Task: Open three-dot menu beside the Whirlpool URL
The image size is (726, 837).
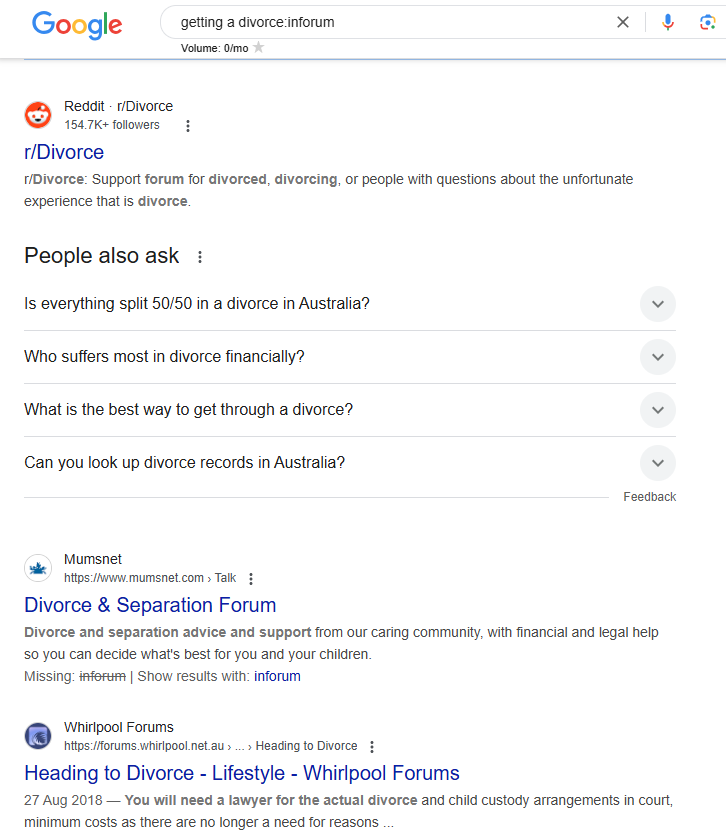Action: [x=372, y=747]
